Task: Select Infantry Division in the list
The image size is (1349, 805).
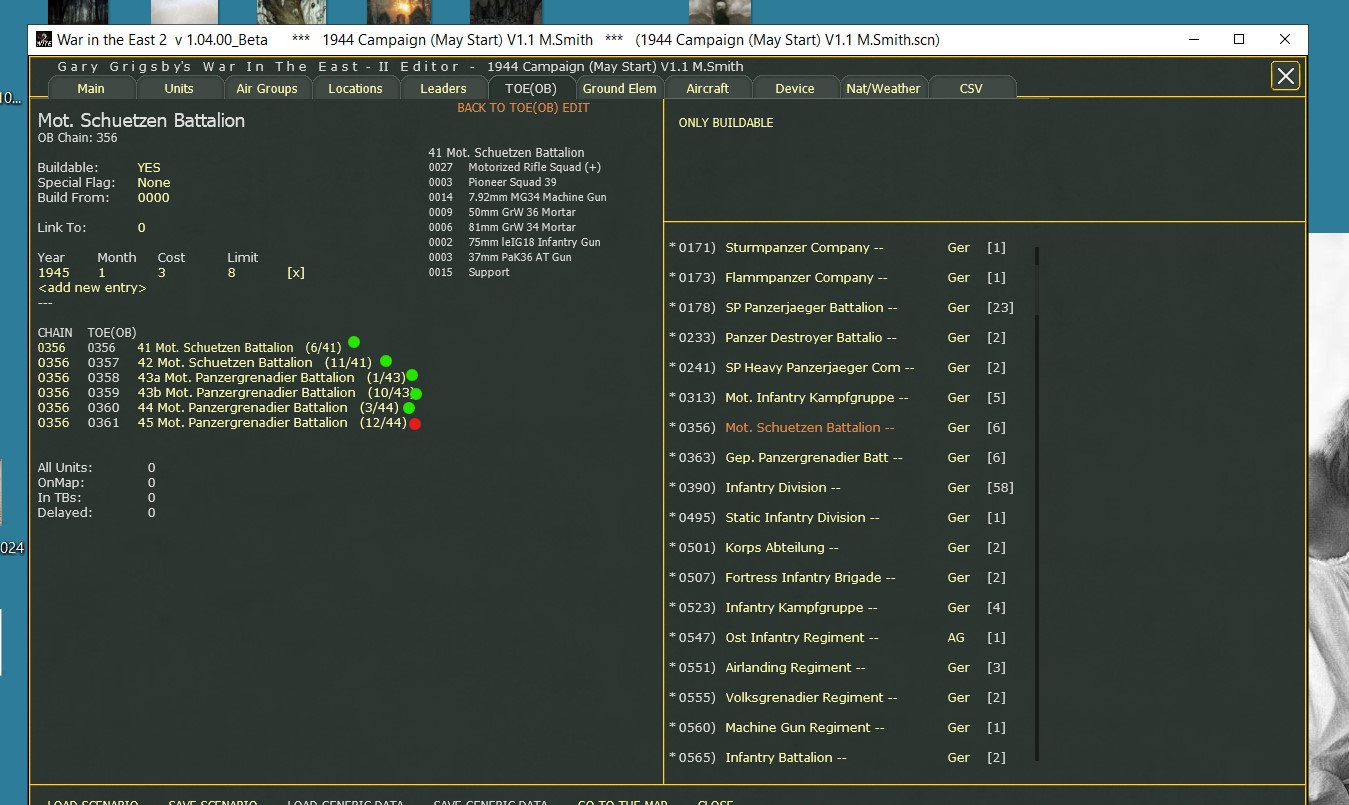Action: point(841,488)
